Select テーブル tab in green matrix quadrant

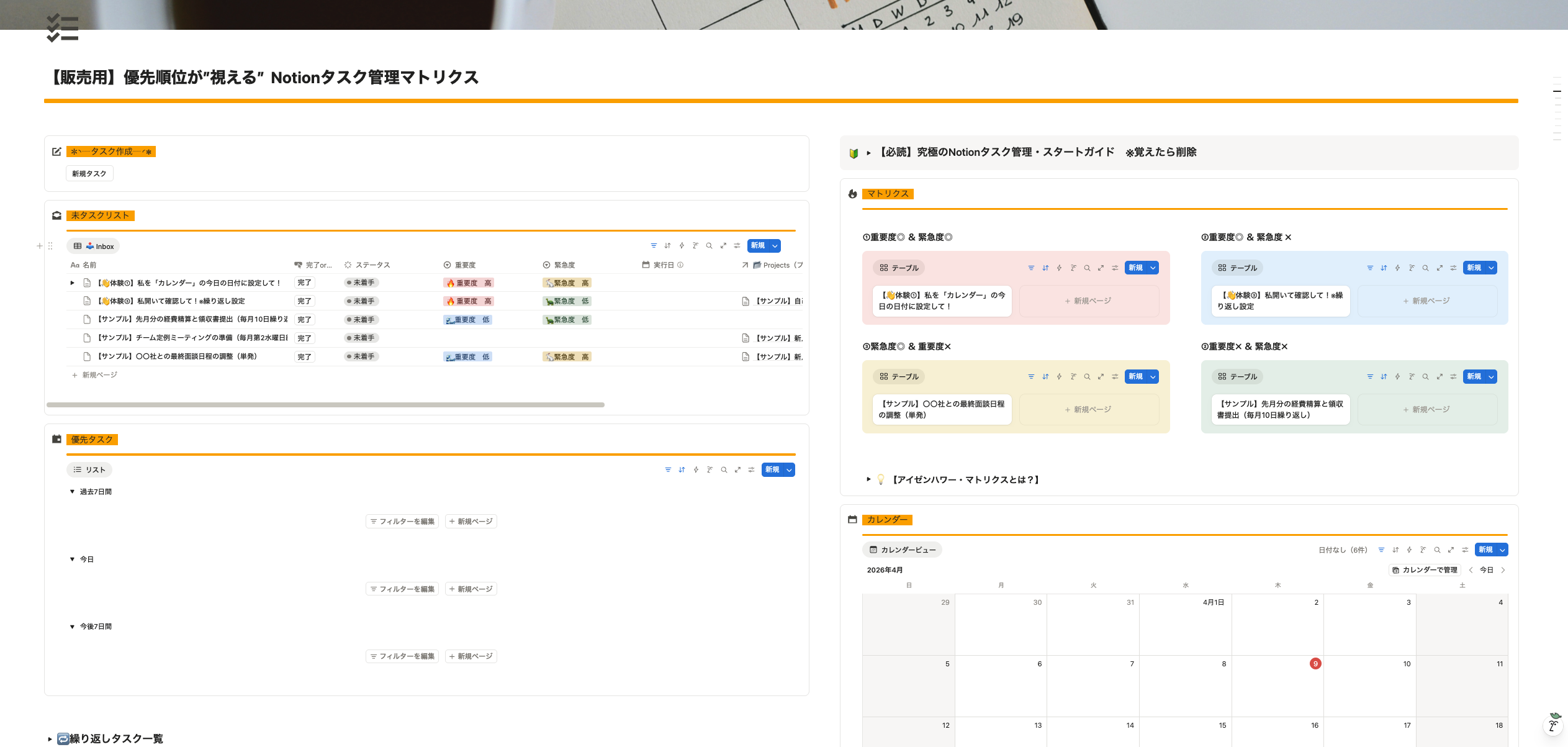click(x=1237, y=377)
